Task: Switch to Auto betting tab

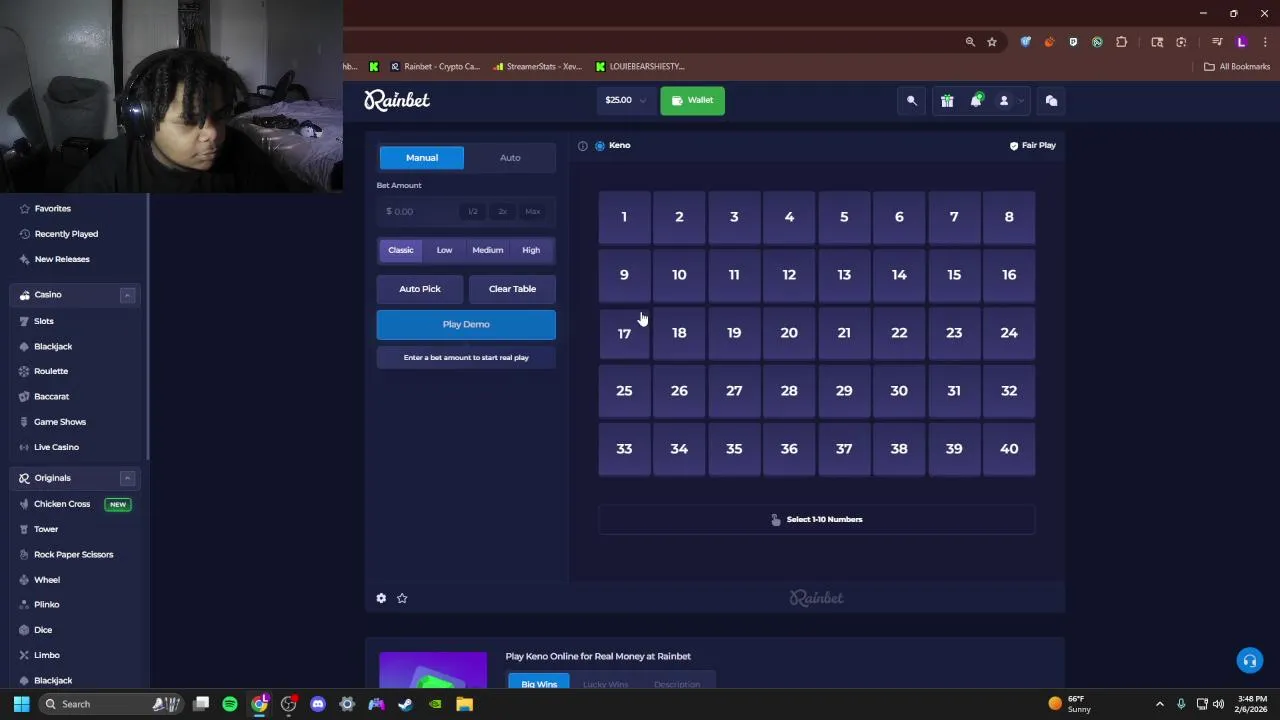Action: point(510,158)
